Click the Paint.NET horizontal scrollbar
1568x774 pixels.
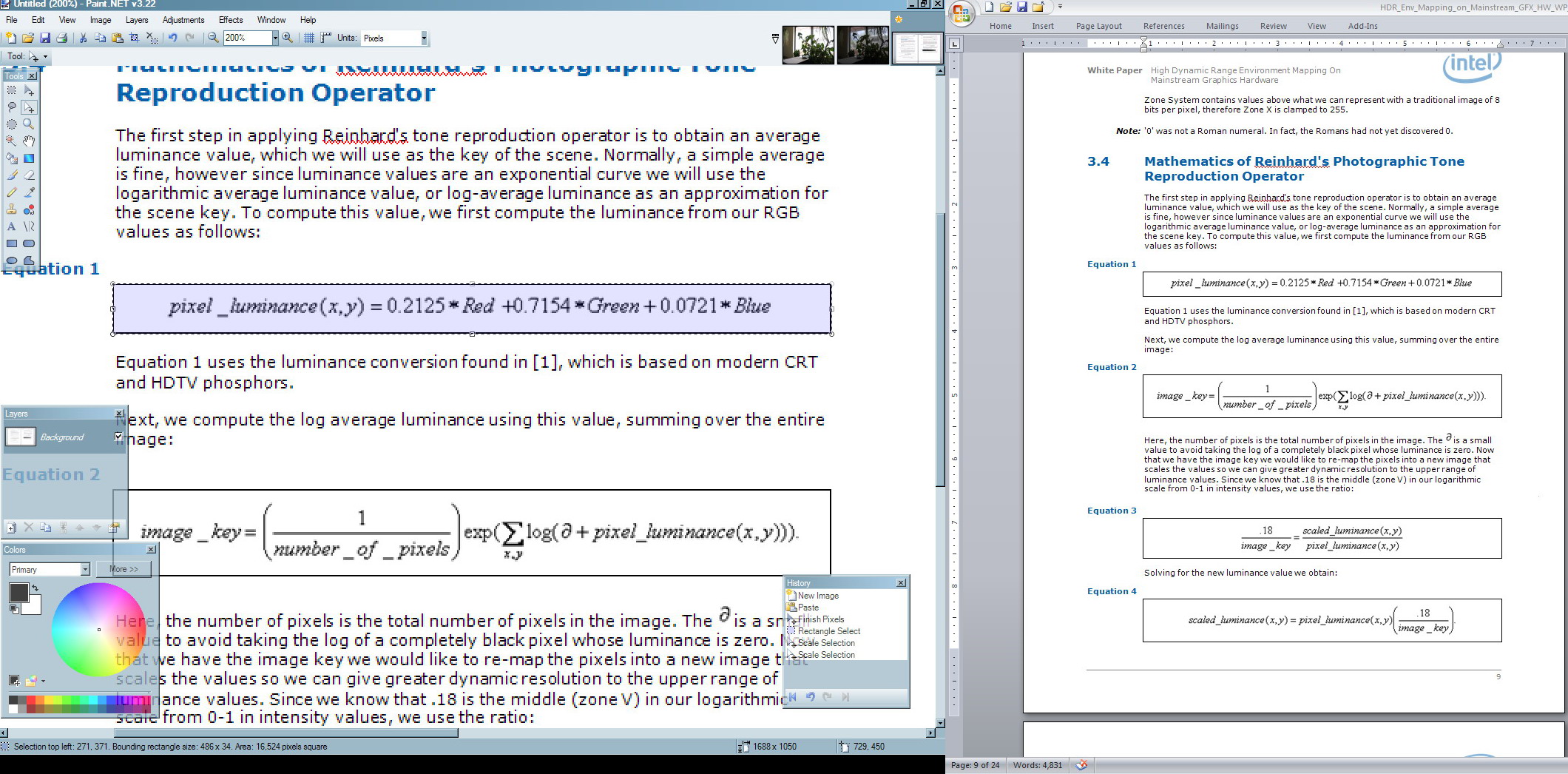285,733
